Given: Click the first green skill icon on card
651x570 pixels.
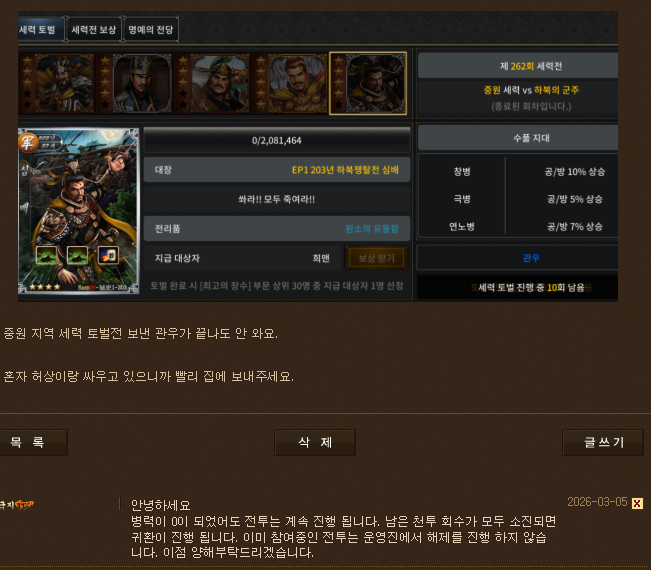Looking at the screenshot, I should 46,255.
